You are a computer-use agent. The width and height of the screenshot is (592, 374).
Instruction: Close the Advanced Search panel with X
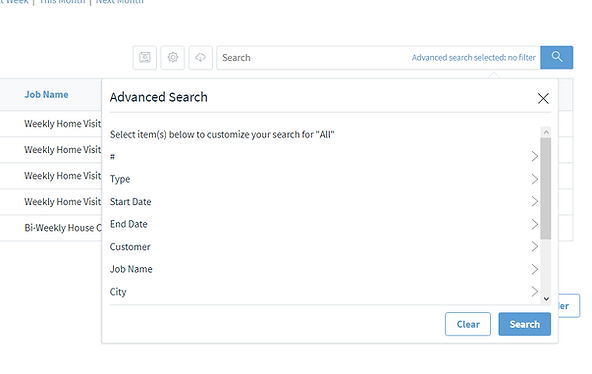click(x=543, y=99)
